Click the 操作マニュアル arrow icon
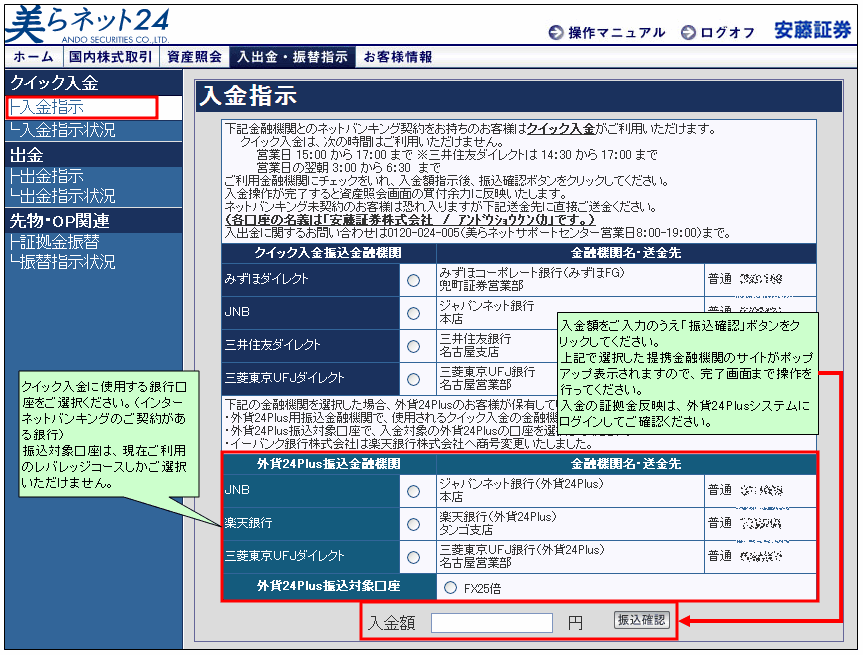 pos(556,32)
